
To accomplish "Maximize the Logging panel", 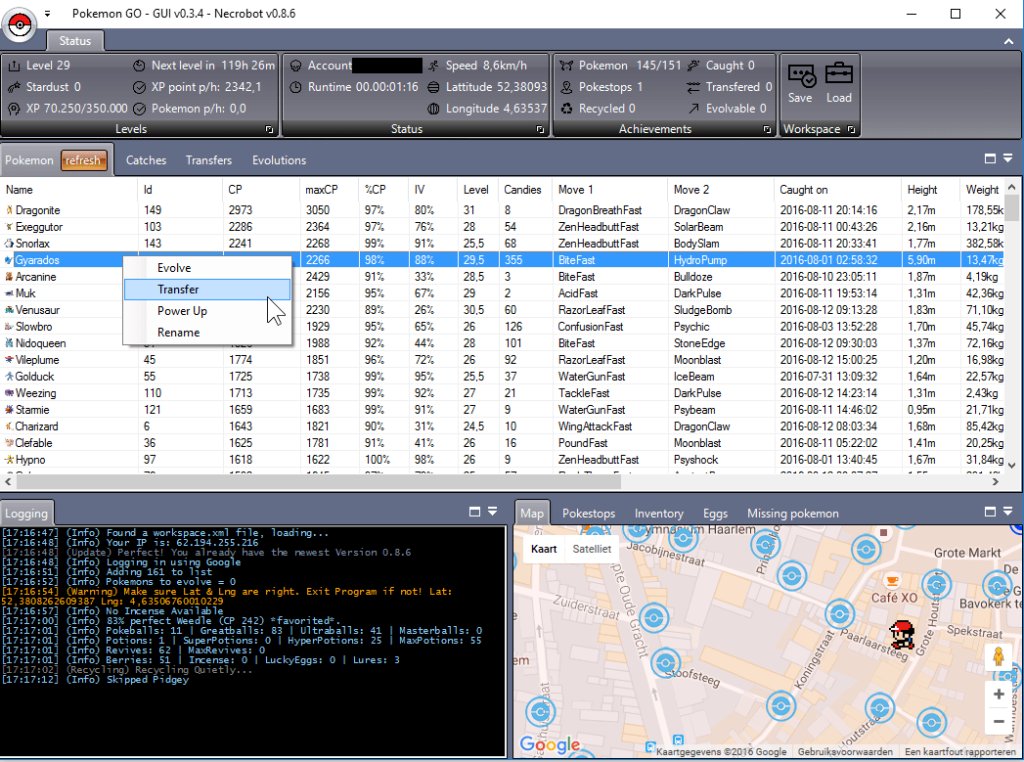I will tap(475, 512).
